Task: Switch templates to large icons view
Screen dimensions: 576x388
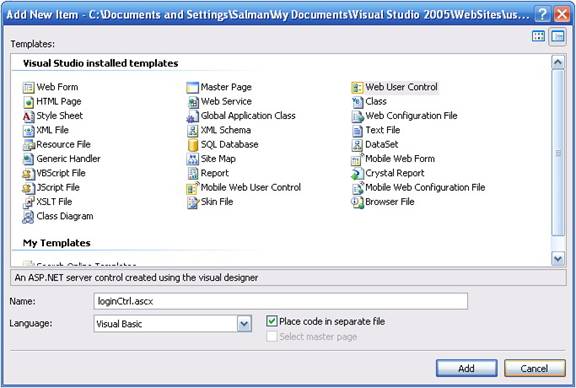Action: pos(539,36)
